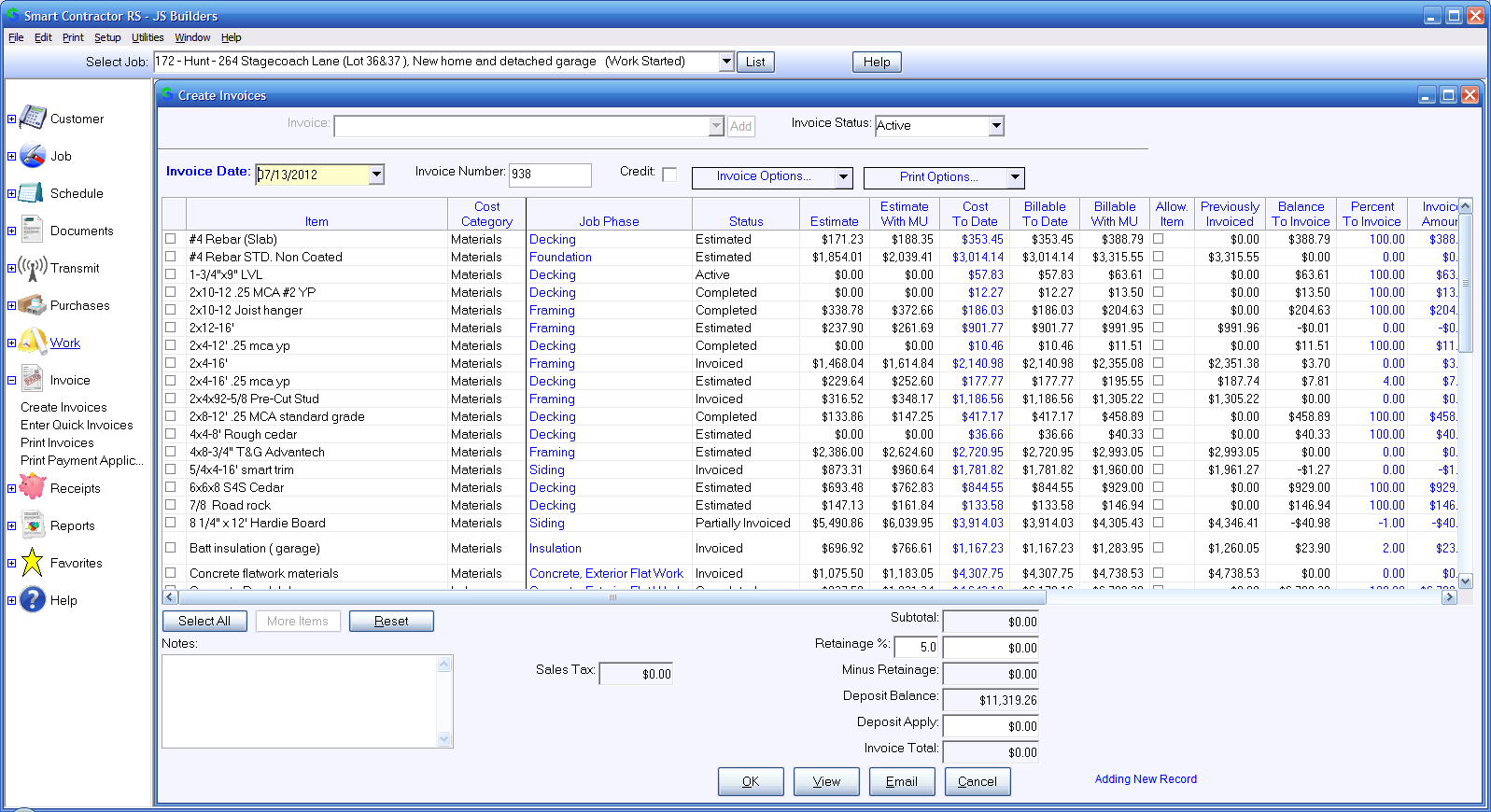Click the Select All button
1491x812 pixels.
(x=204, y=621)
